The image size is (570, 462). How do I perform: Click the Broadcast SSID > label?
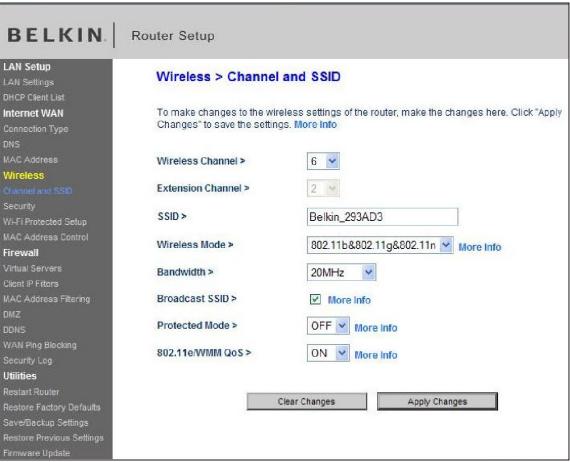point(197,299)
